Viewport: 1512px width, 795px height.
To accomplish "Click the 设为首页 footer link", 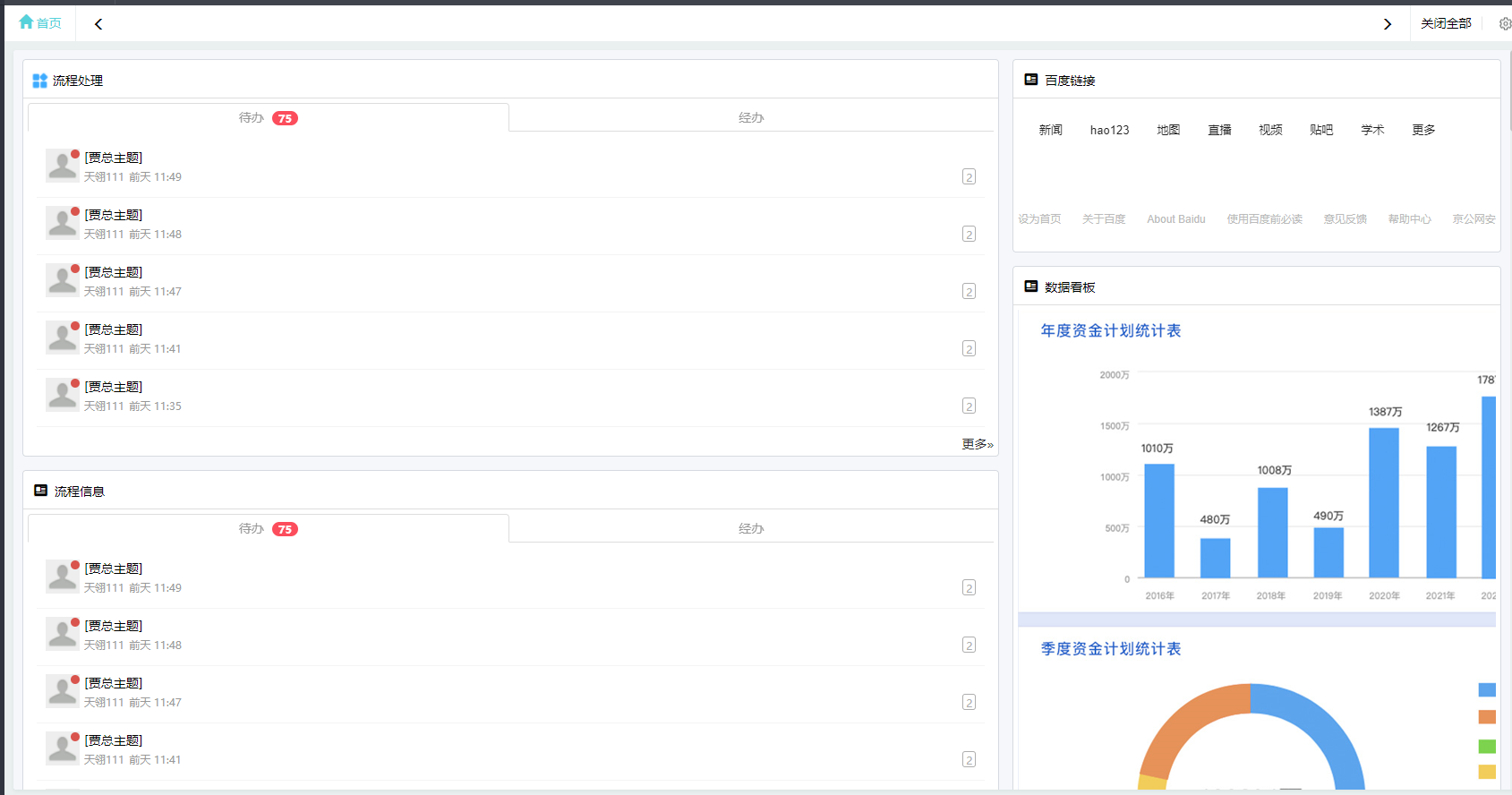I will coord(1039,219).
